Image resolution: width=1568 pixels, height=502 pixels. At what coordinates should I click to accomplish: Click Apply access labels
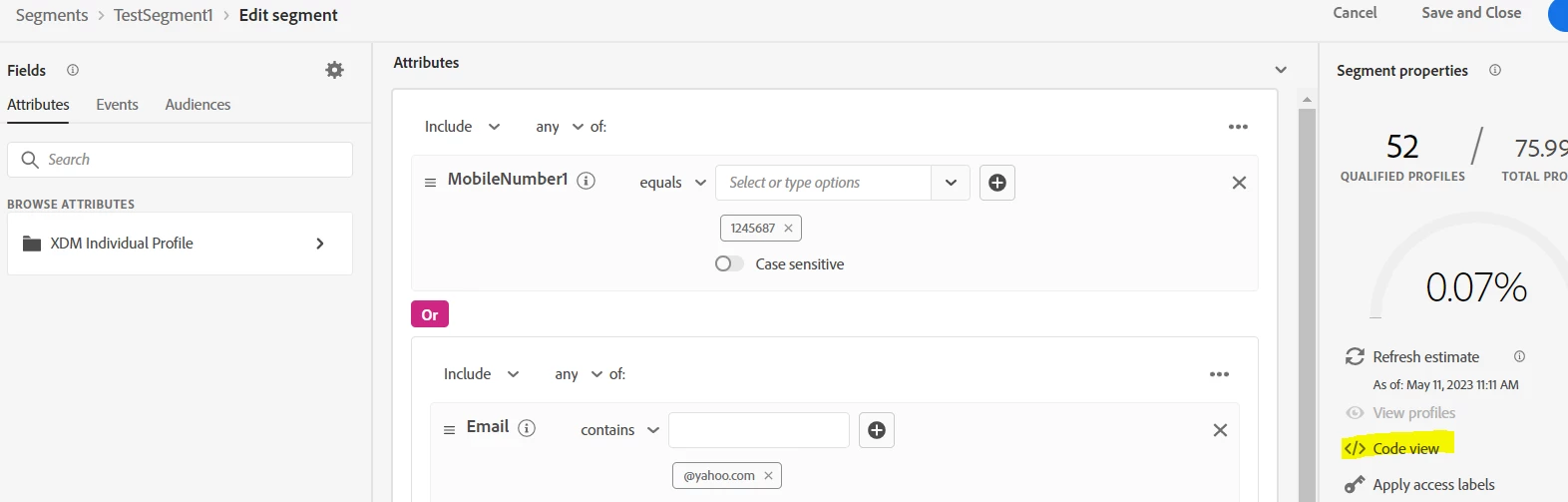coord(1433,485)
